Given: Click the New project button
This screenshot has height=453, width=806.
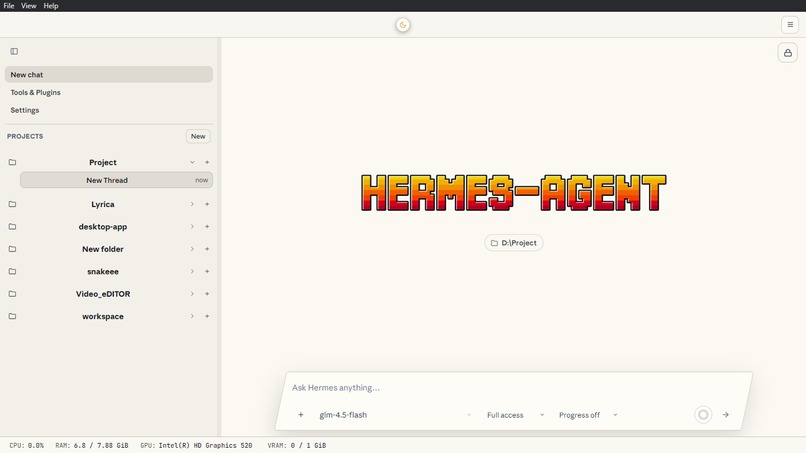Looking at the screenshot, I should click(x=198, y=136).
